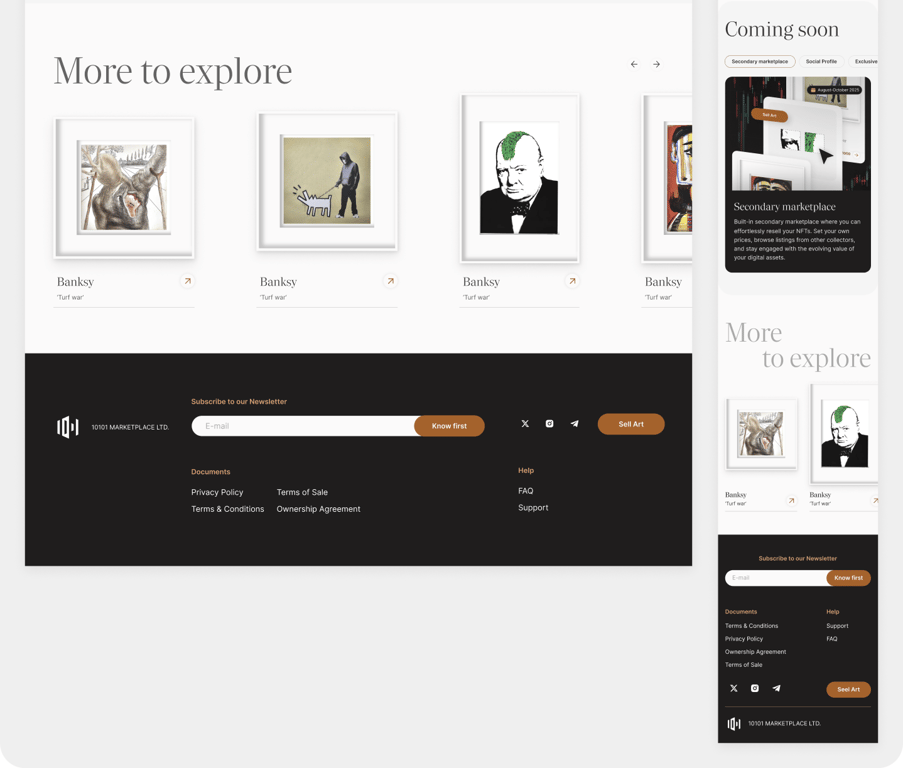Open Privacy Policy in desktop footer
This screenshot has width=903, height=768.
pyautogui.click(x=217, y=492)
